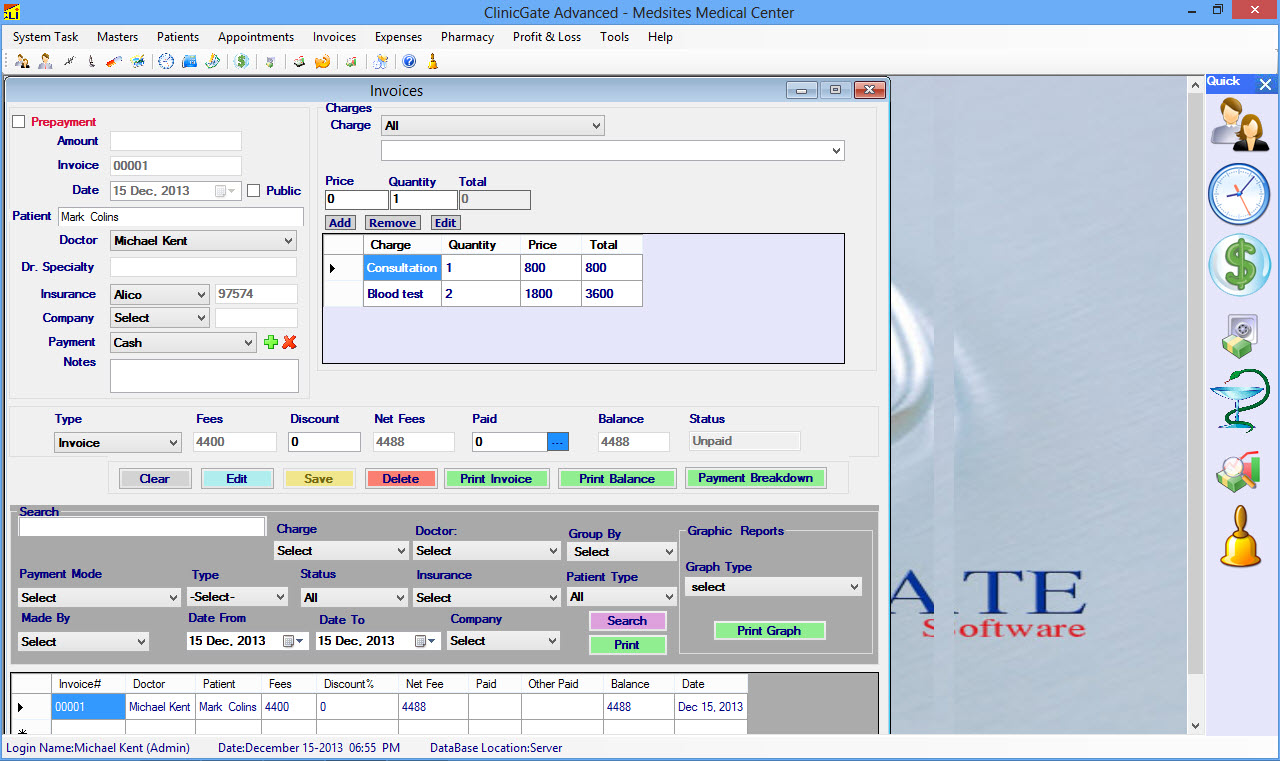
Task: Click the Patient name input field
Action: [180, 217]
